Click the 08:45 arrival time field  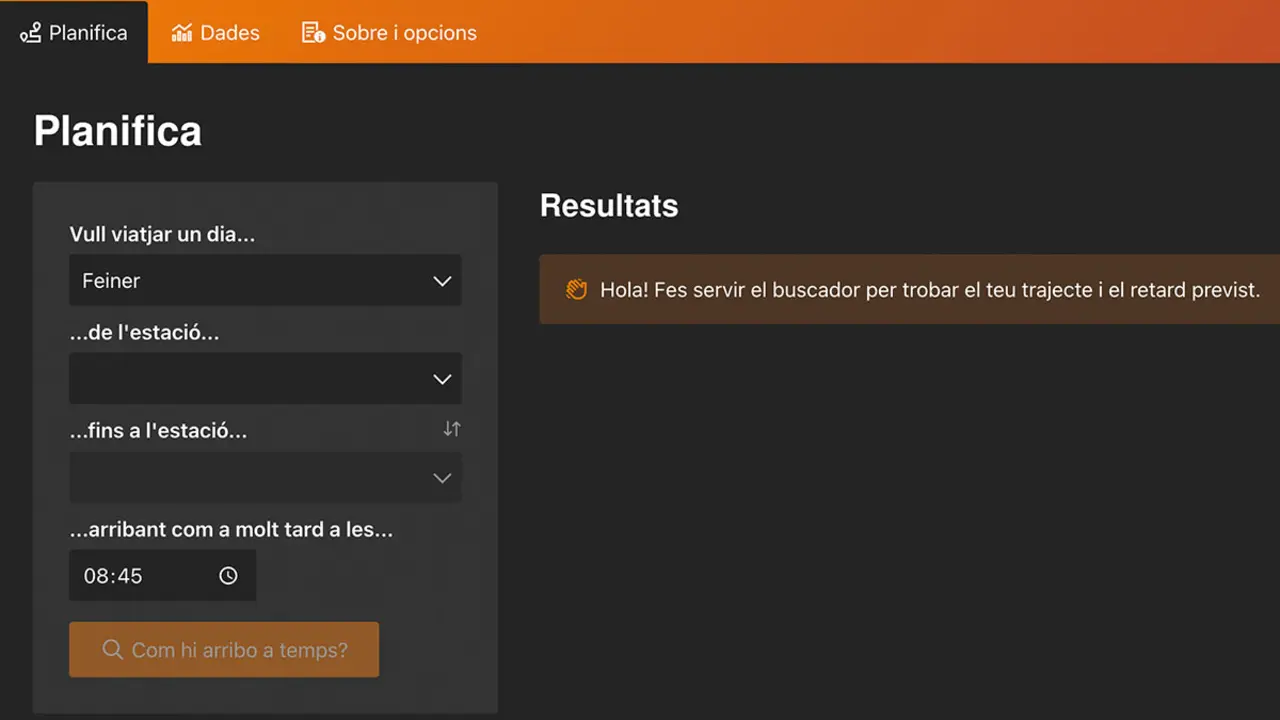pos(140,576)
